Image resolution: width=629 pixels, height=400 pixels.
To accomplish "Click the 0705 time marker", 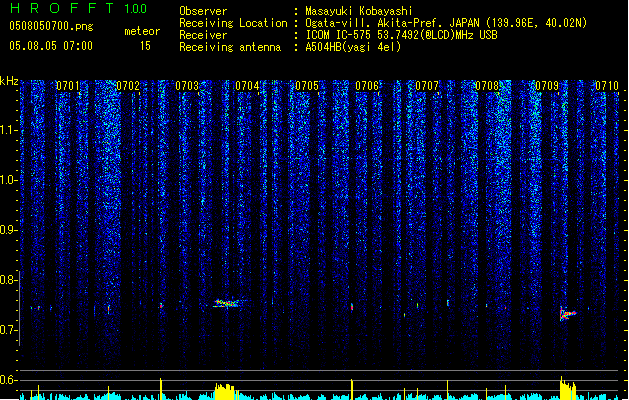I will point(307,86).
